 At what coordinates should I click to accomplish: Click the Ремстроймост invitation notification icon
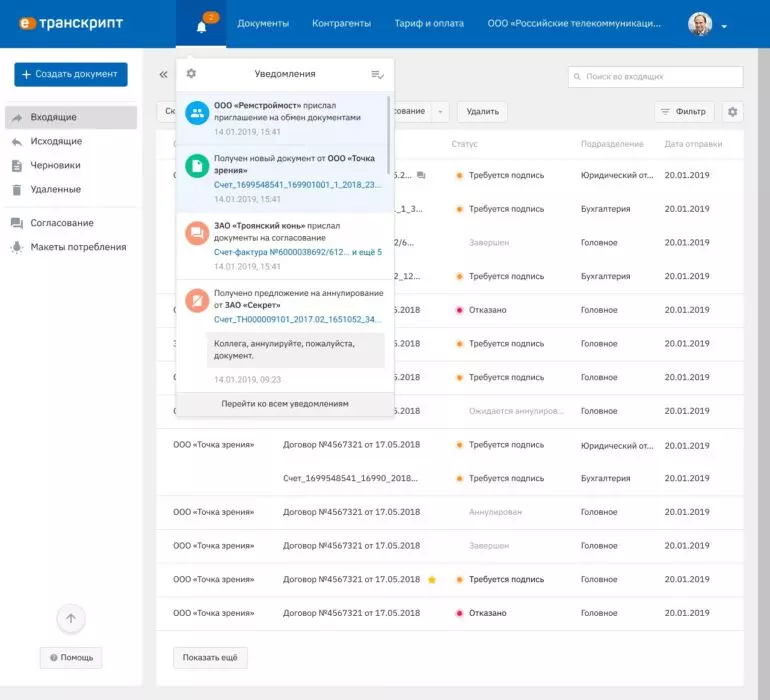[197, 113]
